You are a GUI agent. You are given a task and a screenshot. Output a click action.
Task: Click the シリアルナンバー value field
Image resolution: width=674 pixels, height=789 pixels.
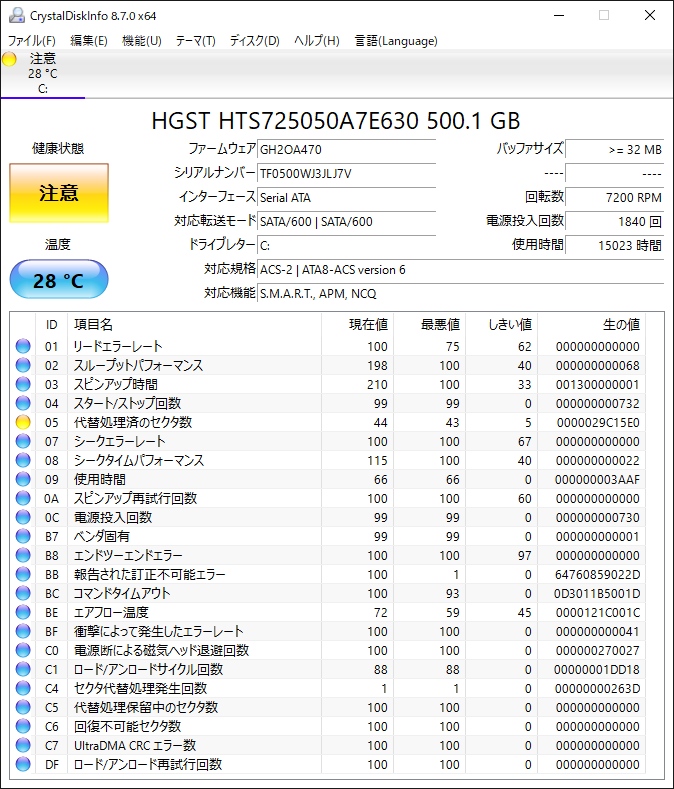(x=346, y=174)
